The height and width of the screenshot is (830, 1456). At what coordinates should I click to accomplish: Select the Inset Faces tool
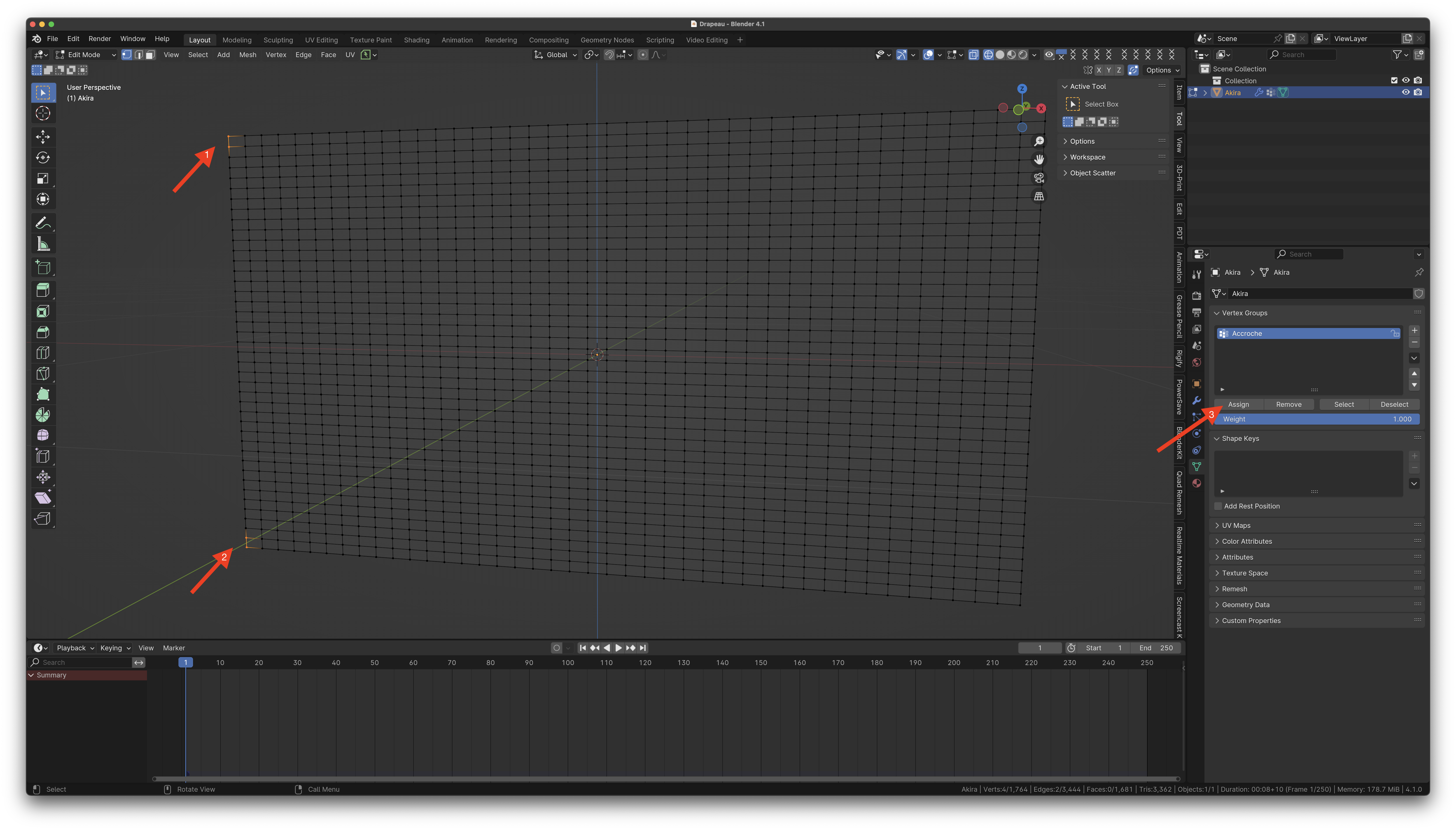(x=43, y=311)
